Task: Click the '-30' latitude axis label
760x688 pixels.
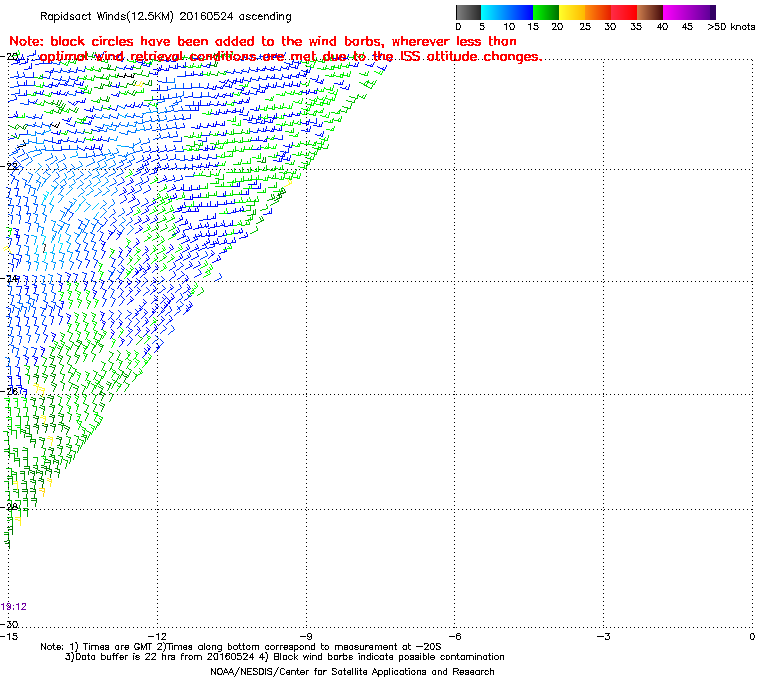Action: [10, 624]
